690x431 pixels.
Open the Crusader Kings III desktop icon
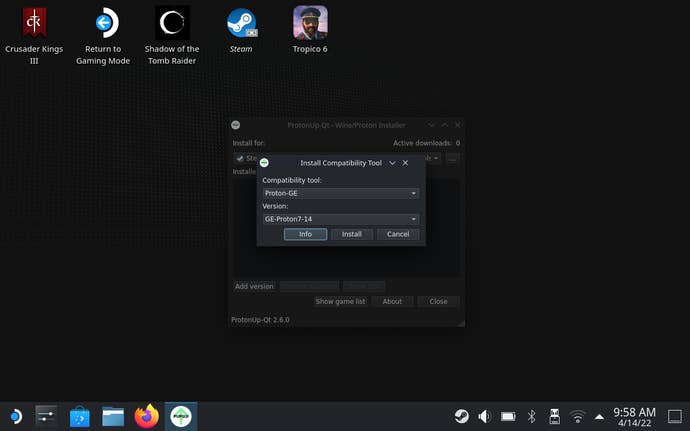tap(34, 35)
